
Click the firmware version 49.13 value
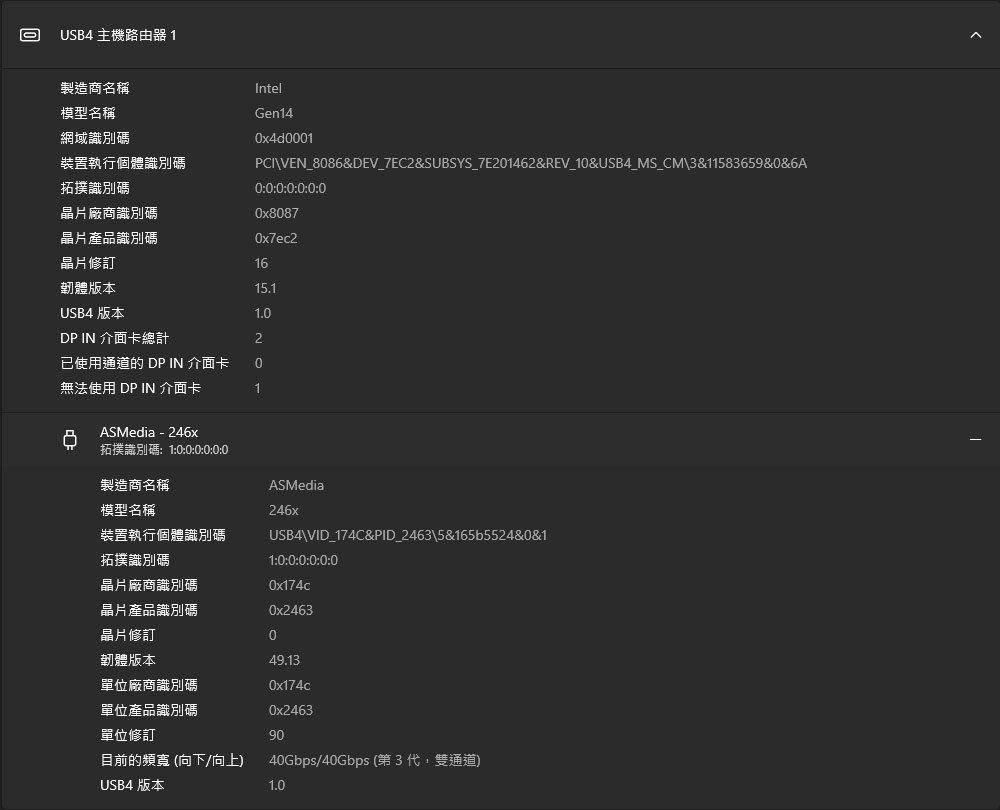284,660
